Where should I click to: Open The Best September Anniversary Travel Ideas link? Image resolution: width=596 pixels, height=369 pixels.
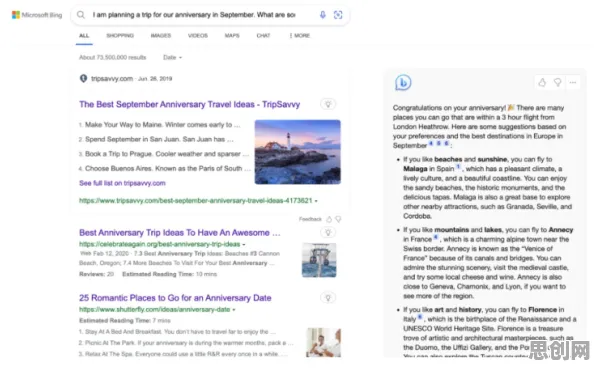(x=190, y=105)
